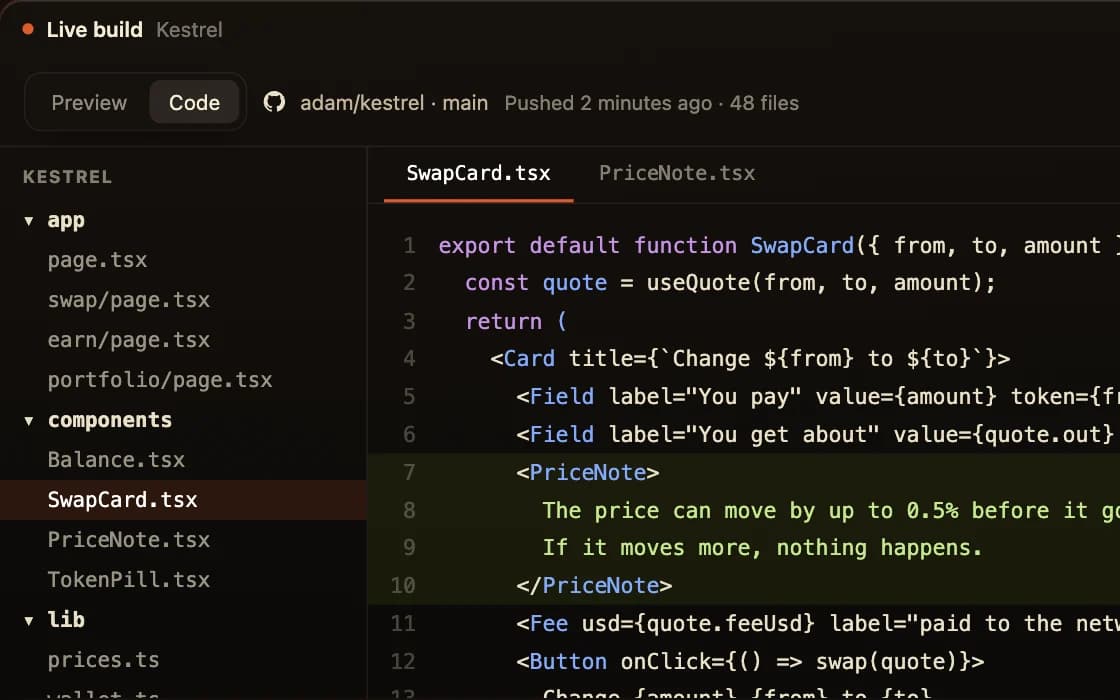Collapse the app folder arrow
The width and height of the screenshot is (1120, 700).
pyautogui.click(x=29, y=221)
